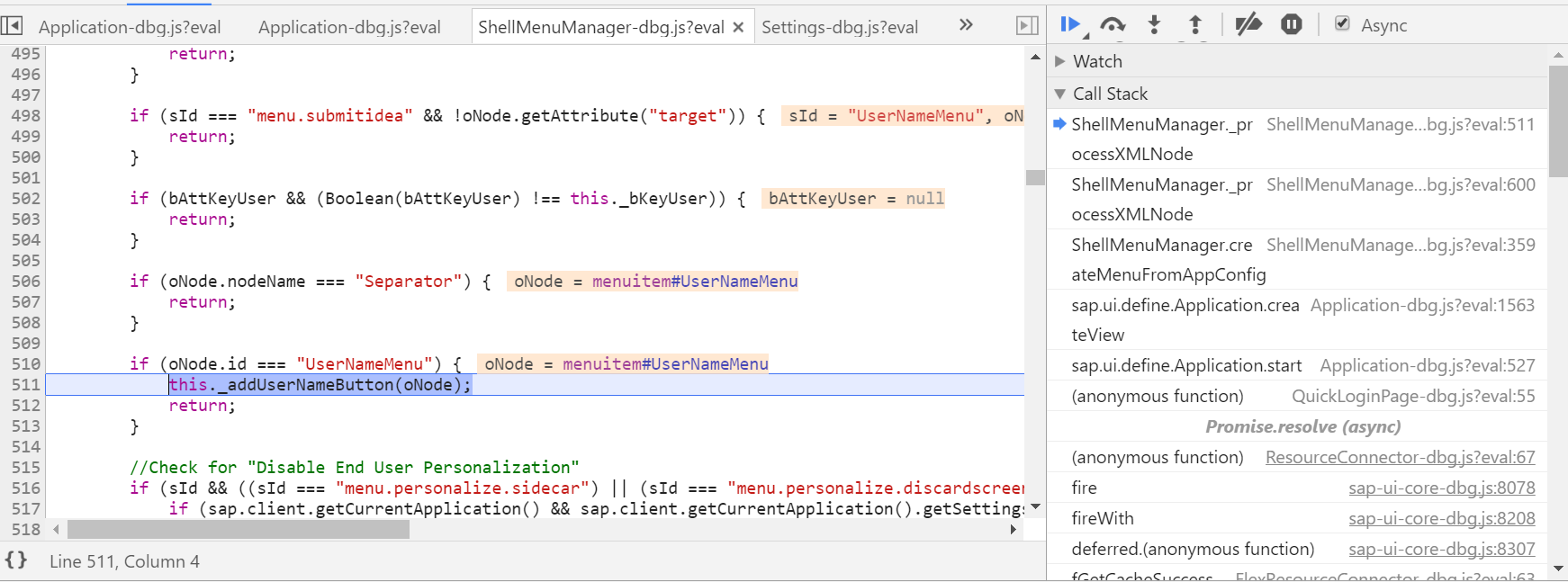Close the ShellMenuManager-dbg.js tab
1568x582 pixels.
[738, 28]
